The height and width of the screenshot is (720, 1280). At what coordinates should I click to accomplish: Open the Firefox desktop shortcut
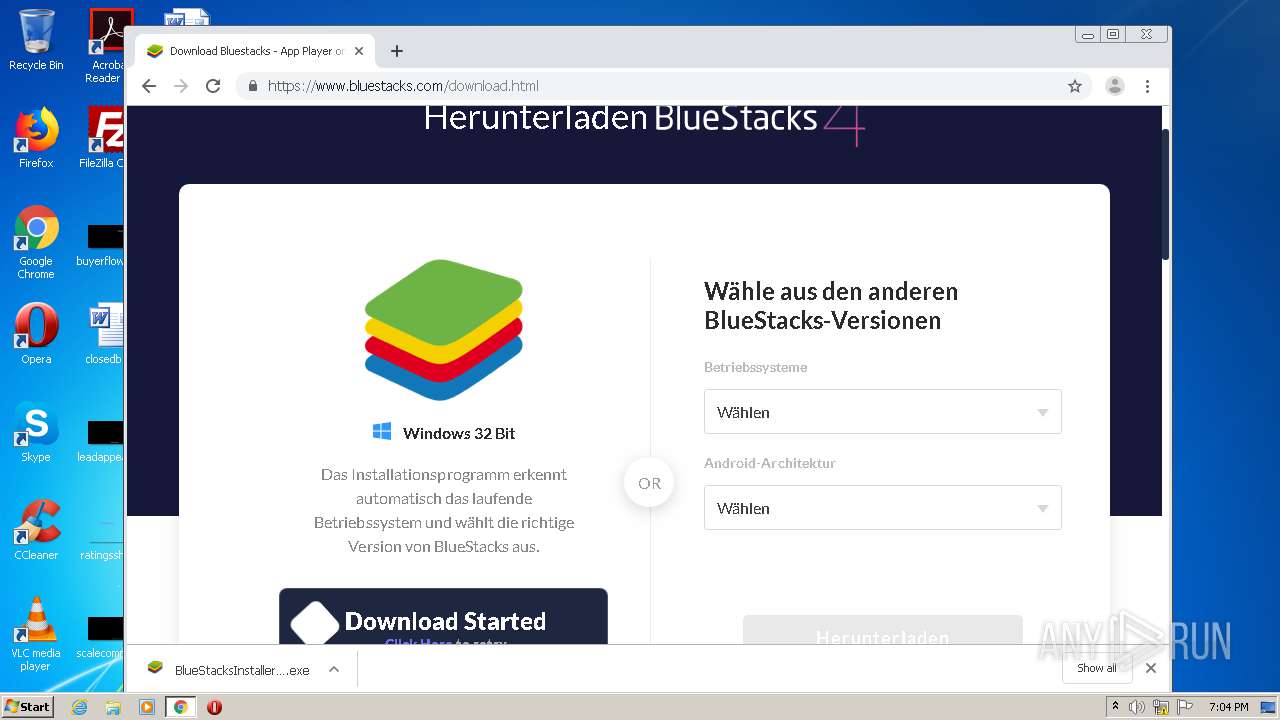(36, 138)
